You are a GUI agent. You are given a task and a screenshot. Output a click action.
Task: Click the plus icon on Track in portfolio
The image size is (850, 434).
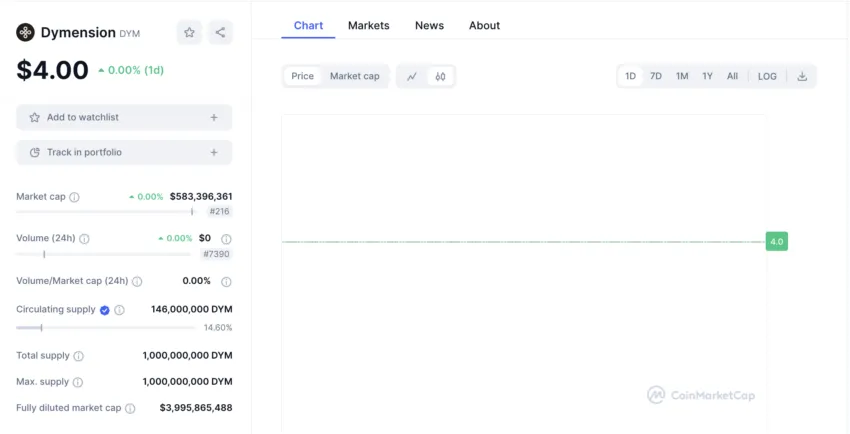[x=214, y=153]
